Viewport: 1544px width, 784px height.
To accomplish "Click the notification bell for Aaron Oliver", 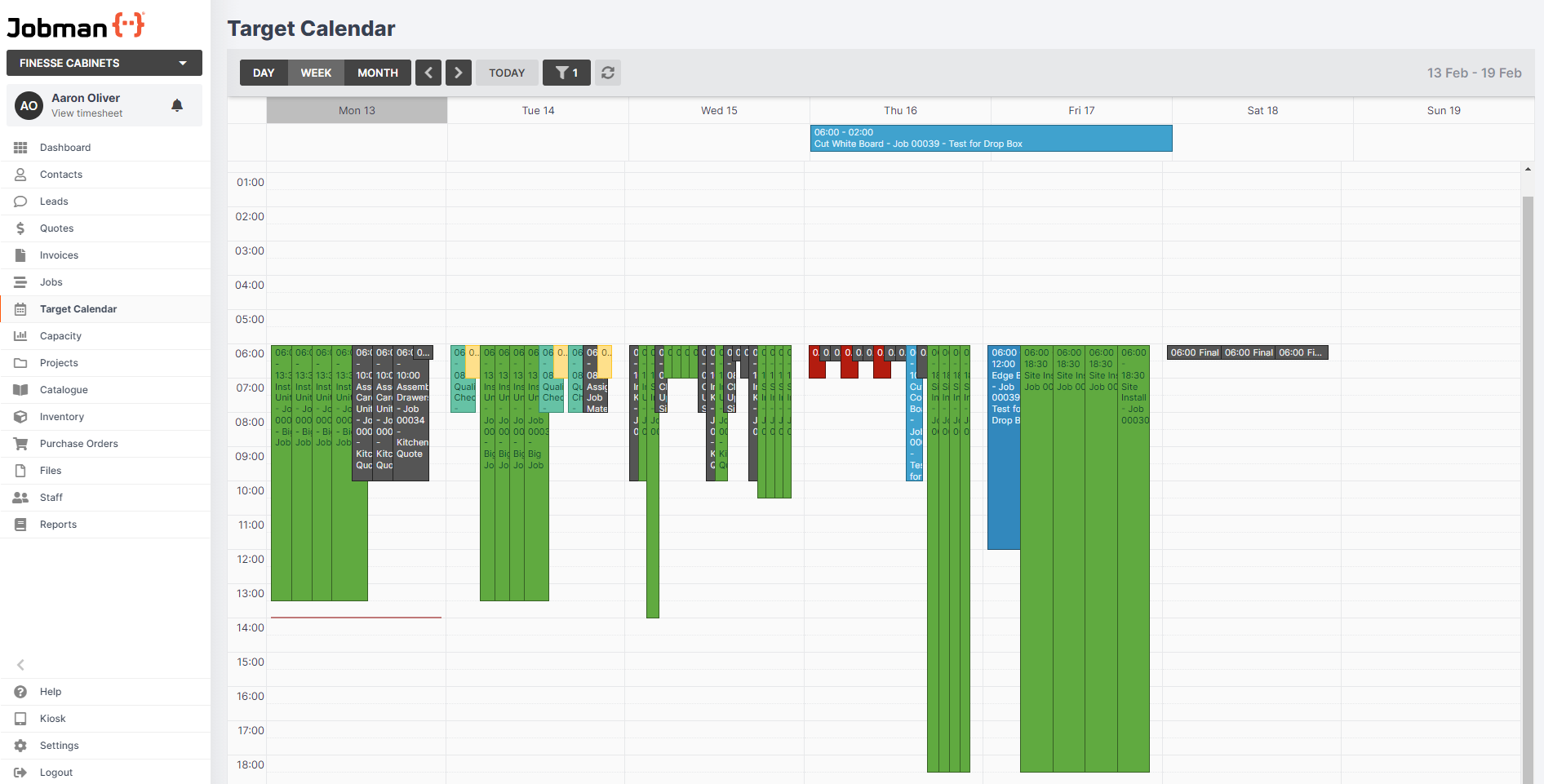I will pyautogui.click(x=176, y=105).
